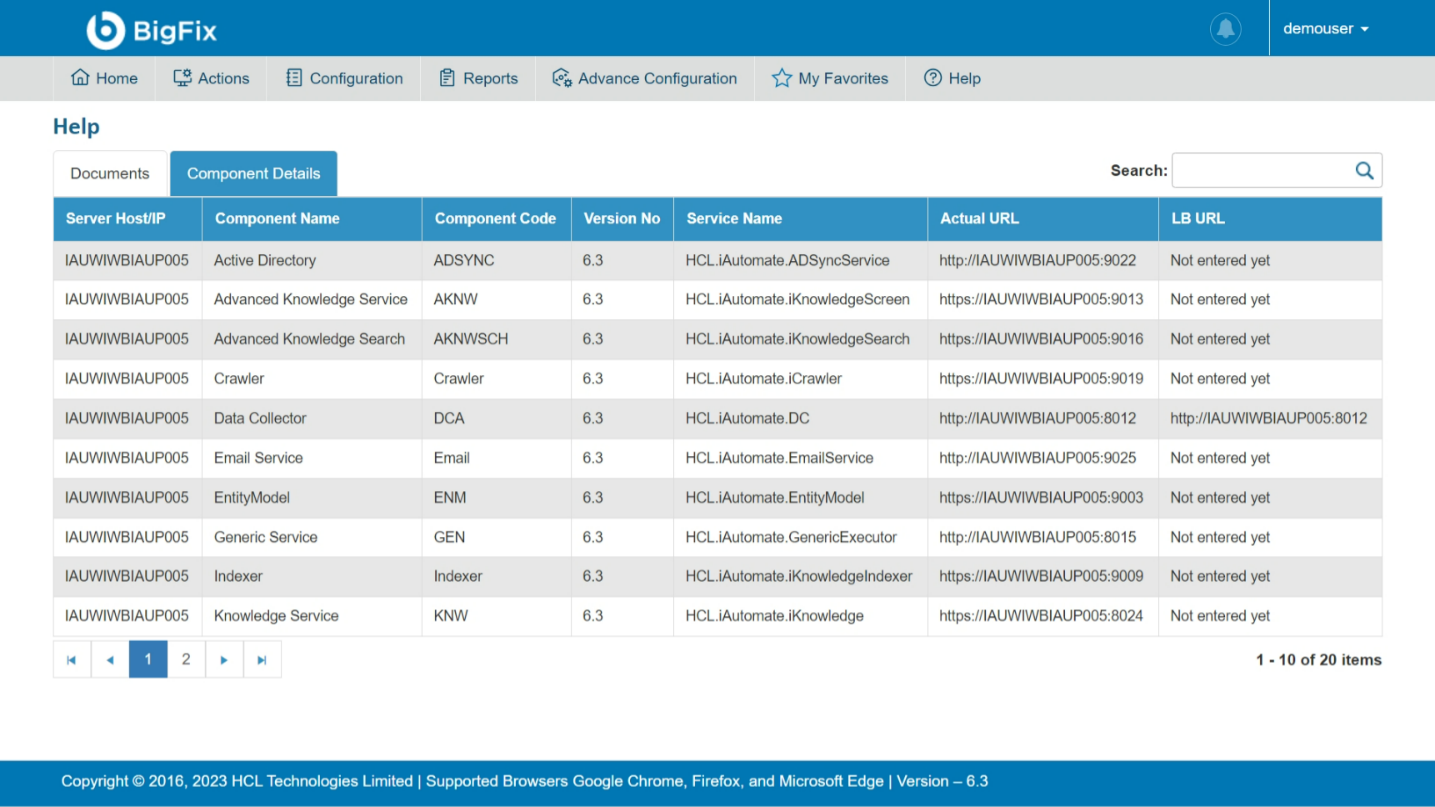This screenshot has height=807, width=1435.
Task: Click the Data Collector LB URL cell
Action: click(1268, 418)
